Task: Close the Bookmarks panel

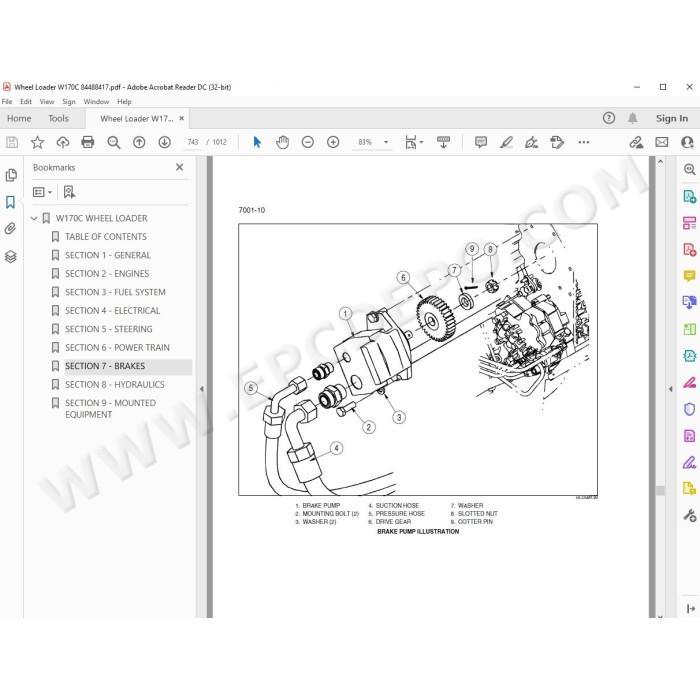Action: tap(179, 167)
